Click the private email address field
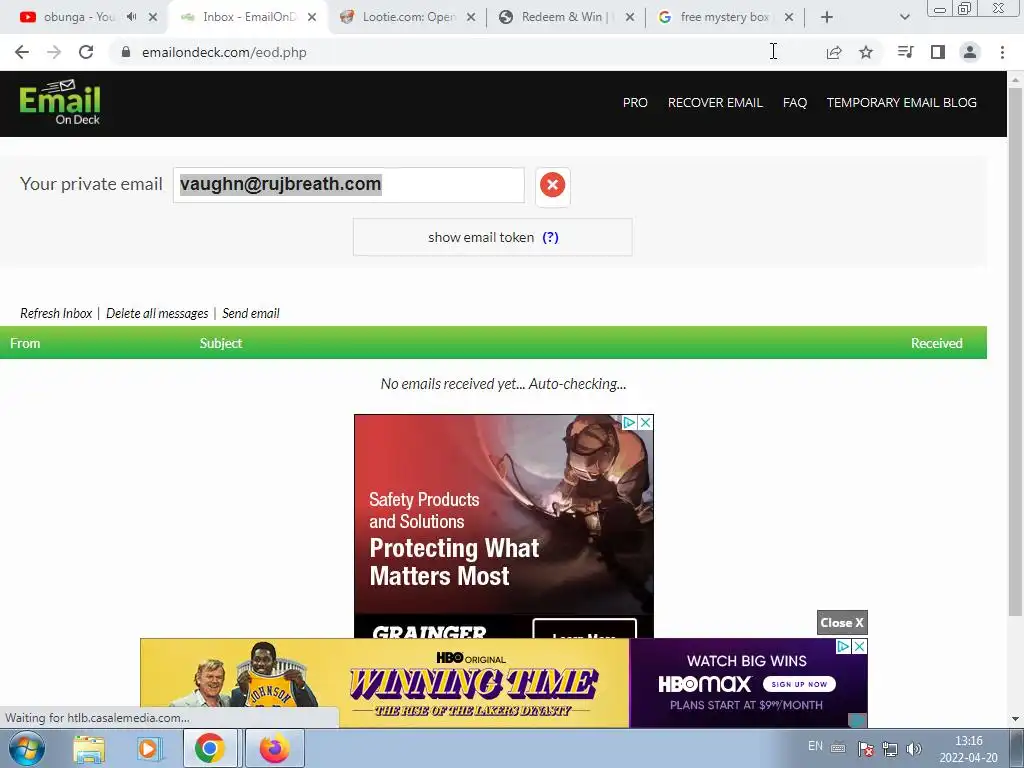This screenshot has height=768, width=1024. tap(349, 185)
